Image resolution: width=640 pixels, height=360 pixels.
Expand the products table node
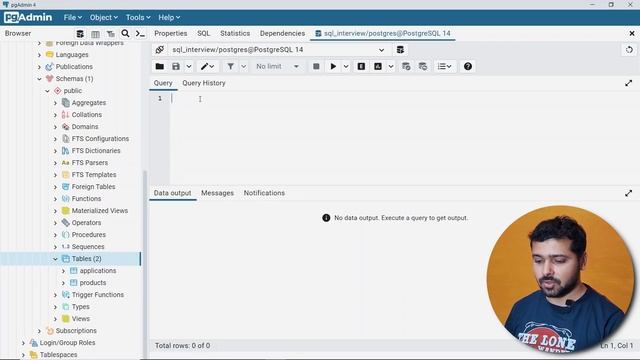[63, 283]
